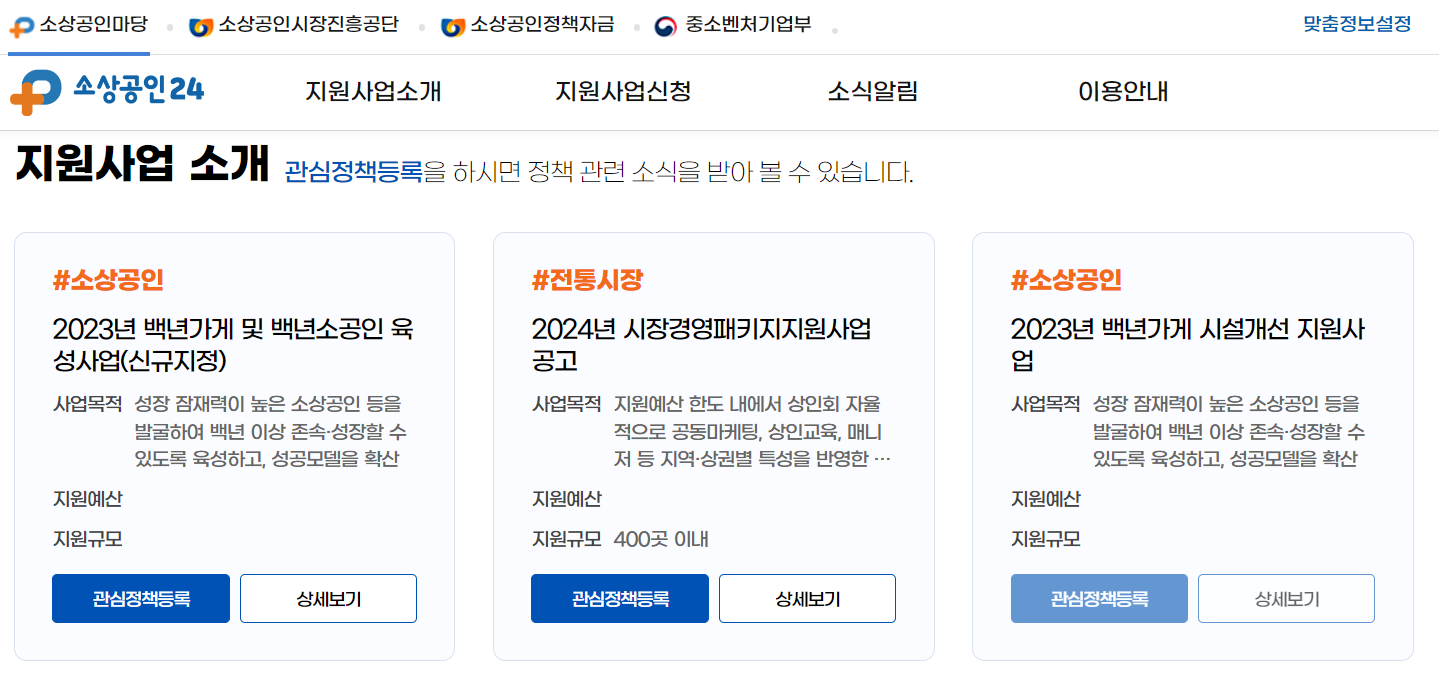Click 상세보기 on the 시장경영패키지지원사업 card
Screen dimensions: 1439x696
click(806, 598)
